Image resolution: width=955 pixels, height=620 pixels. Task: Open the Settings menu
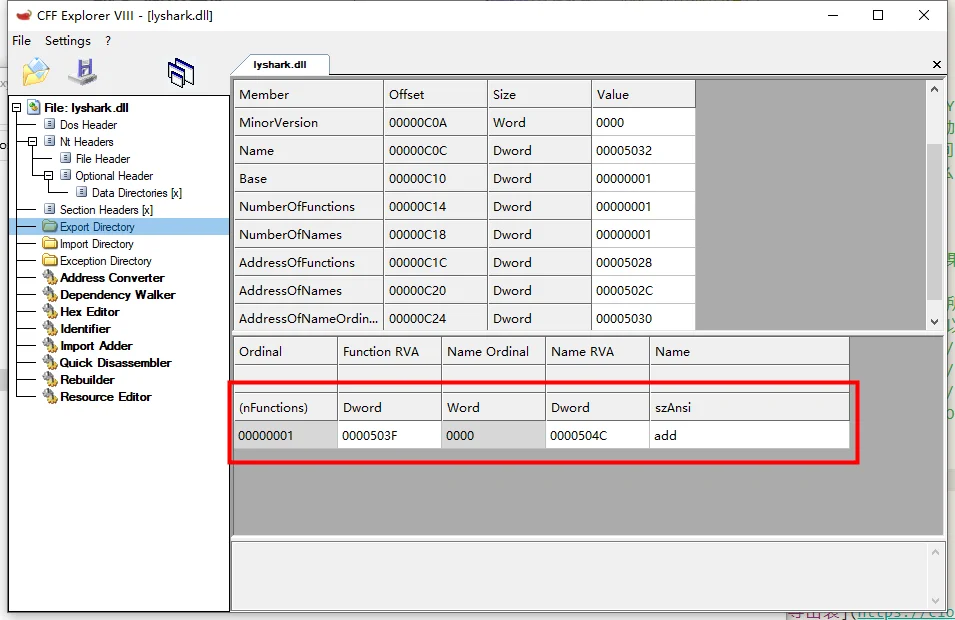pos(68,41)
